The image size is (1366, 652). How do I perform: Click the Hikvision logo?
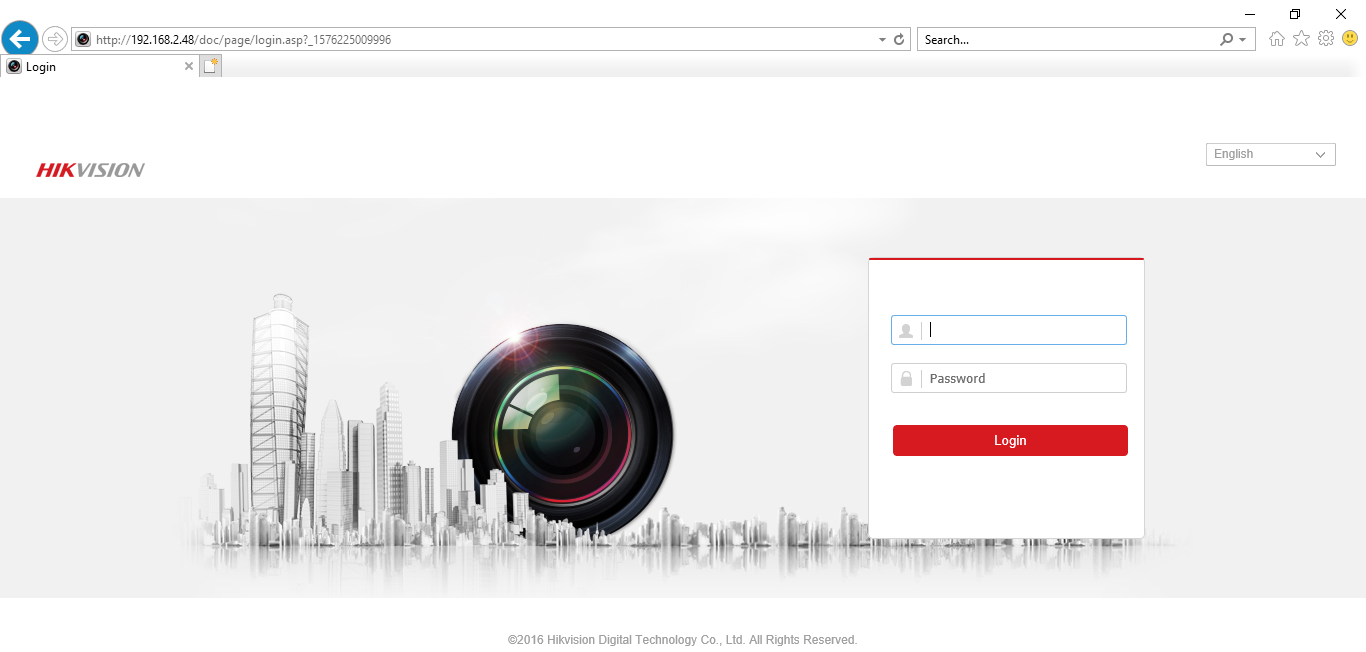[90, 170]
